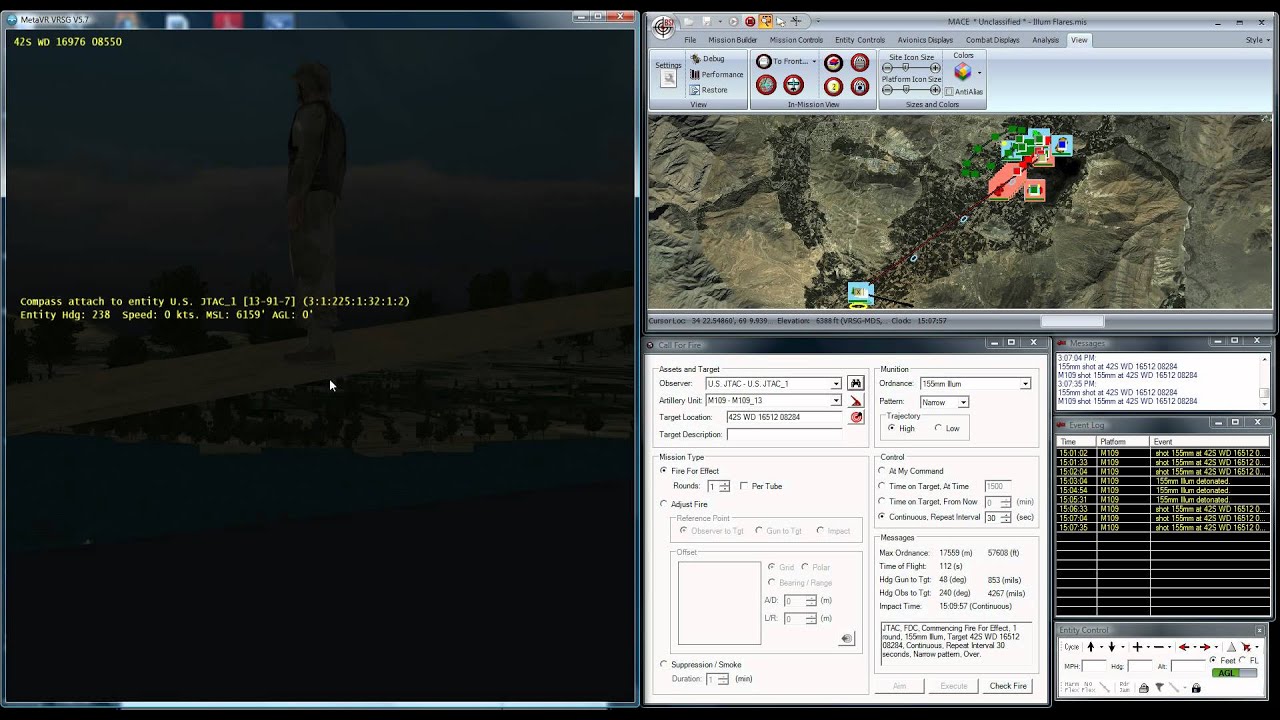Select the Suppression / Smoke radio button
Screen dimensions: 1280x720
coord(664,664)
